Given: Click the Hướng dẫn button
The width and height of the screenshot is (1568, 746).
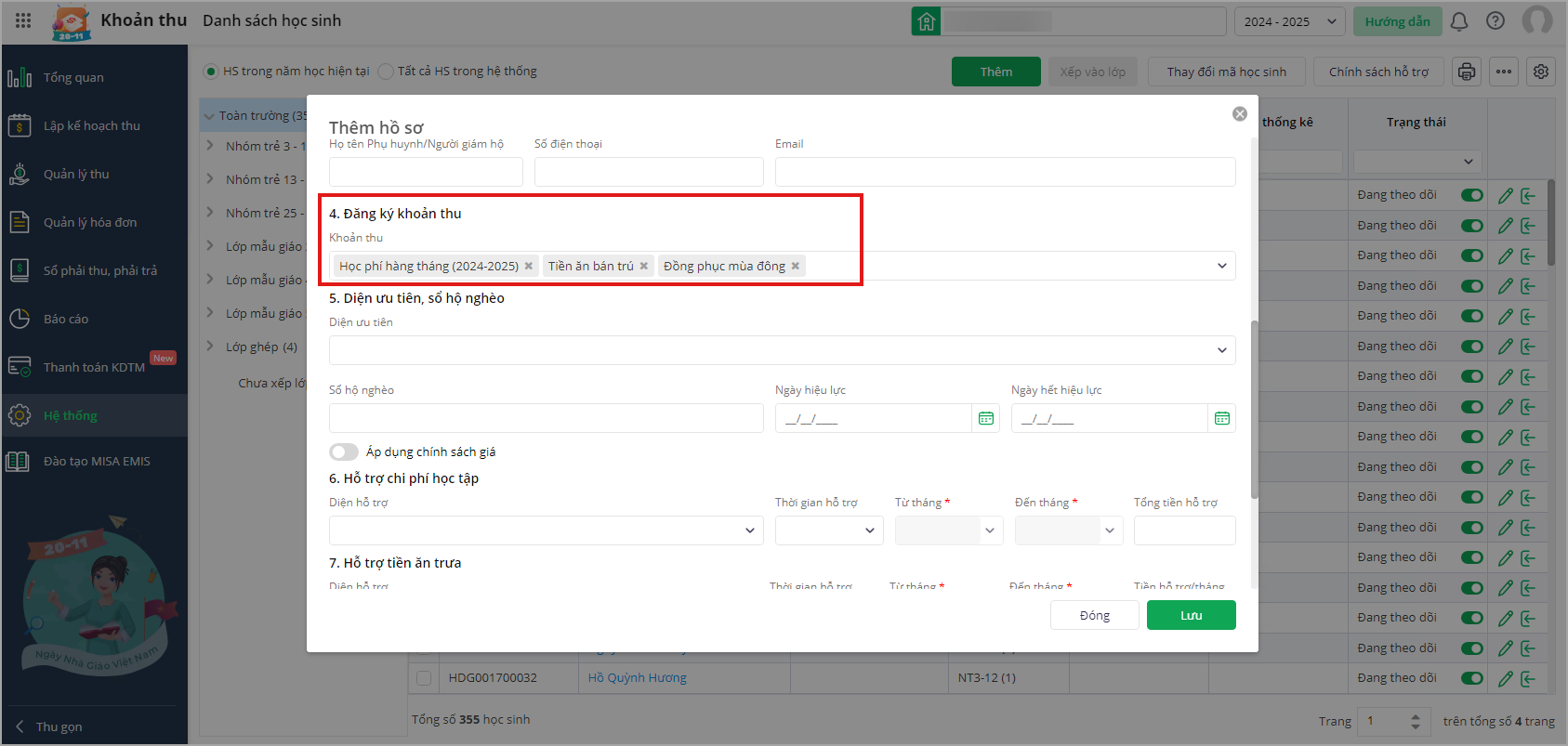Looking at the screenshot, I should (x=1398, y=21).
